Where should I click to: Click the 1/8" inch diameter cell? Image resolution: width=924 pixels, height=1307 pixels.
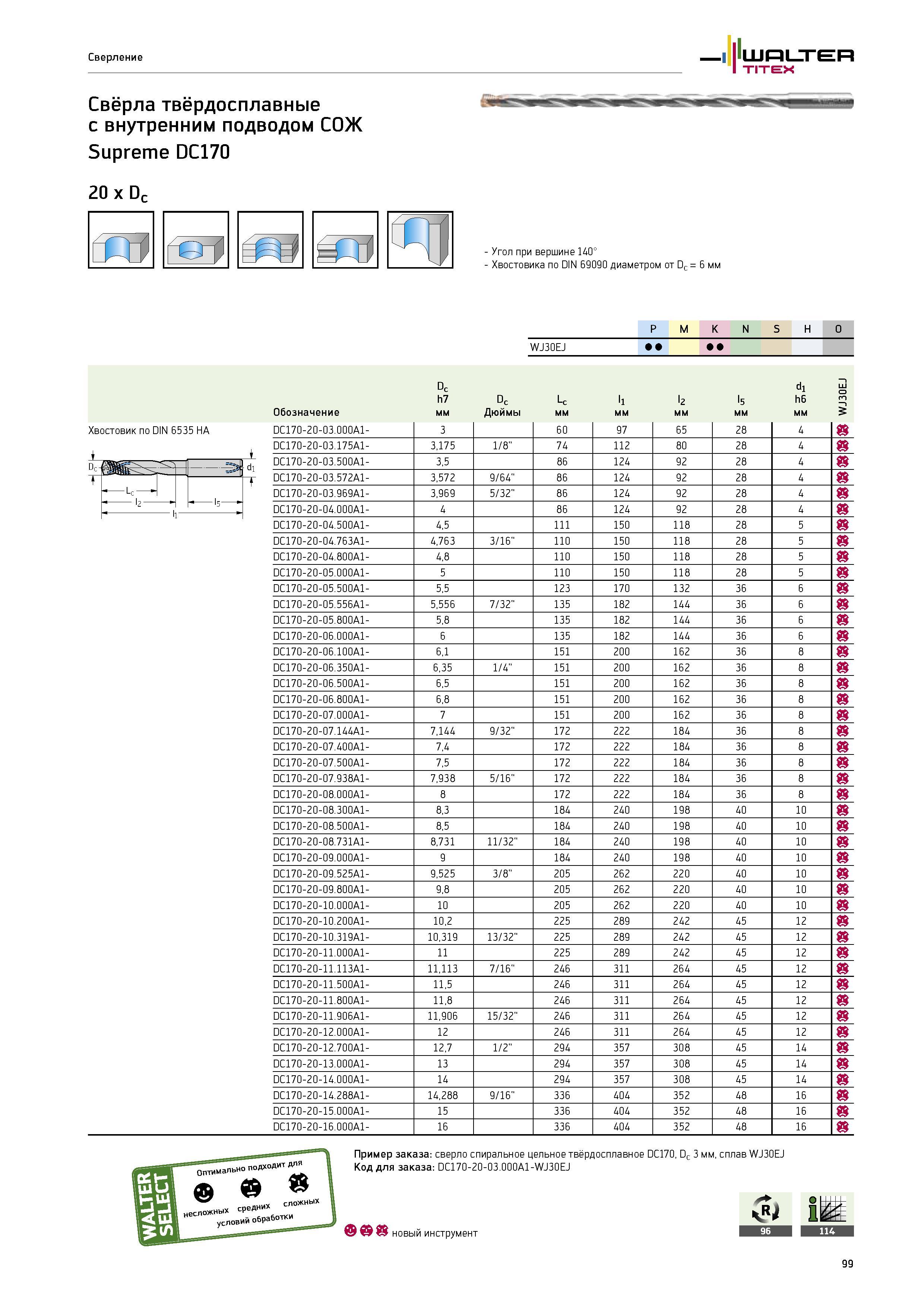click(502, 446)
